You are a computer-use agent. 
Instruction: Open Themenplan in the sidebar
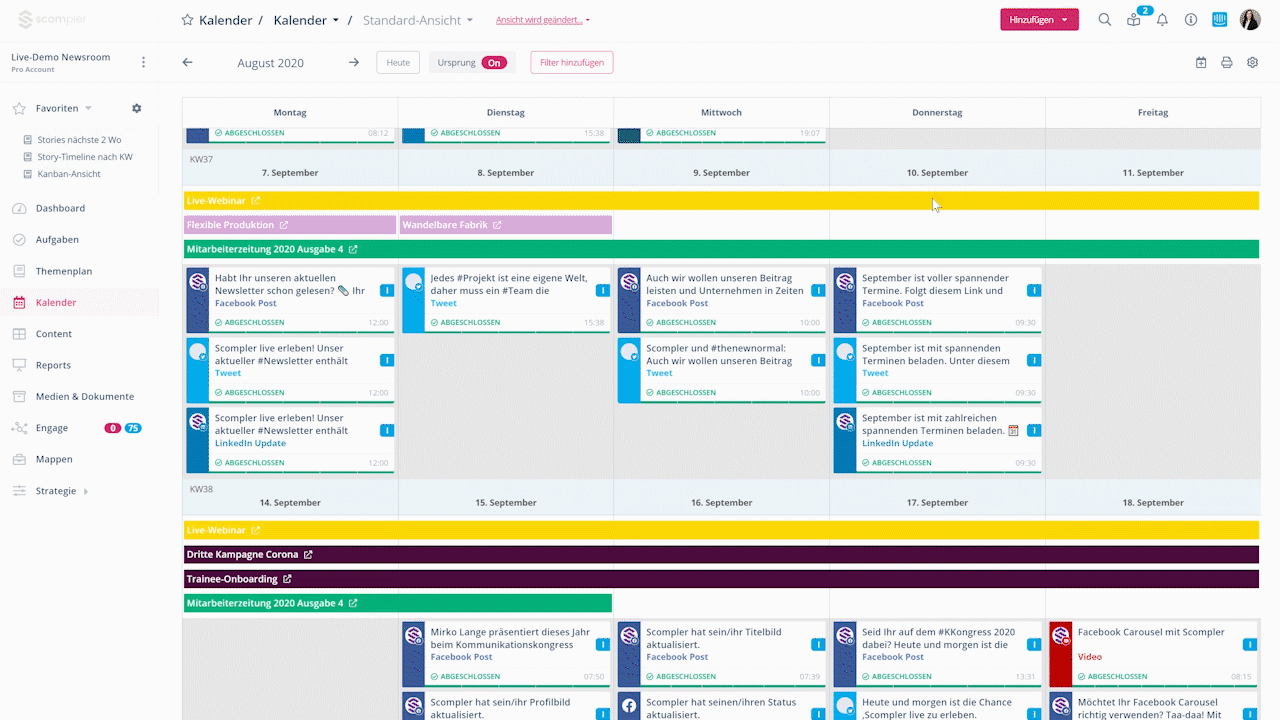[x=64, y=271]
